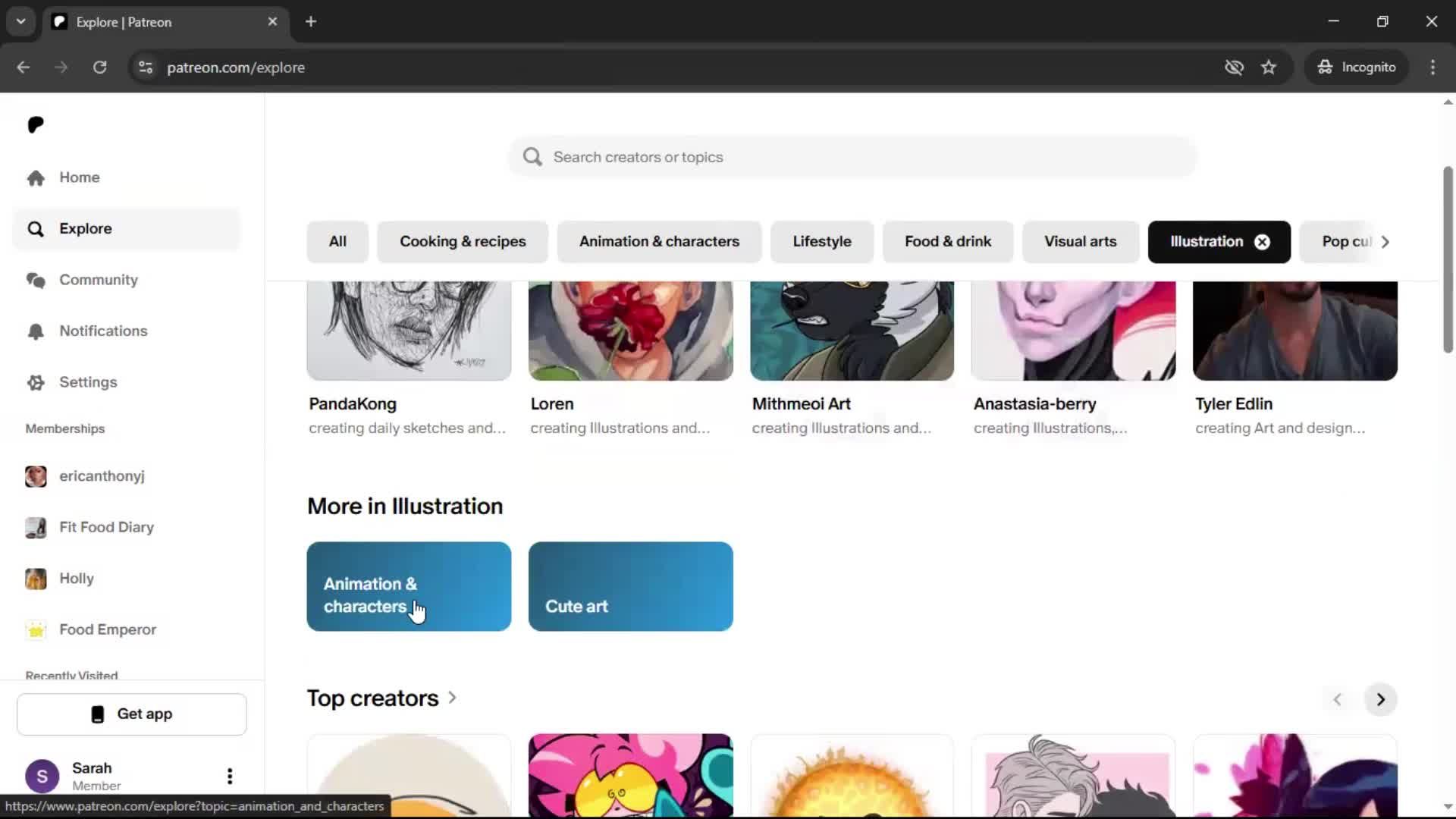Go back with browser back arrow
Screen dimensions: 1456x819
24,67
